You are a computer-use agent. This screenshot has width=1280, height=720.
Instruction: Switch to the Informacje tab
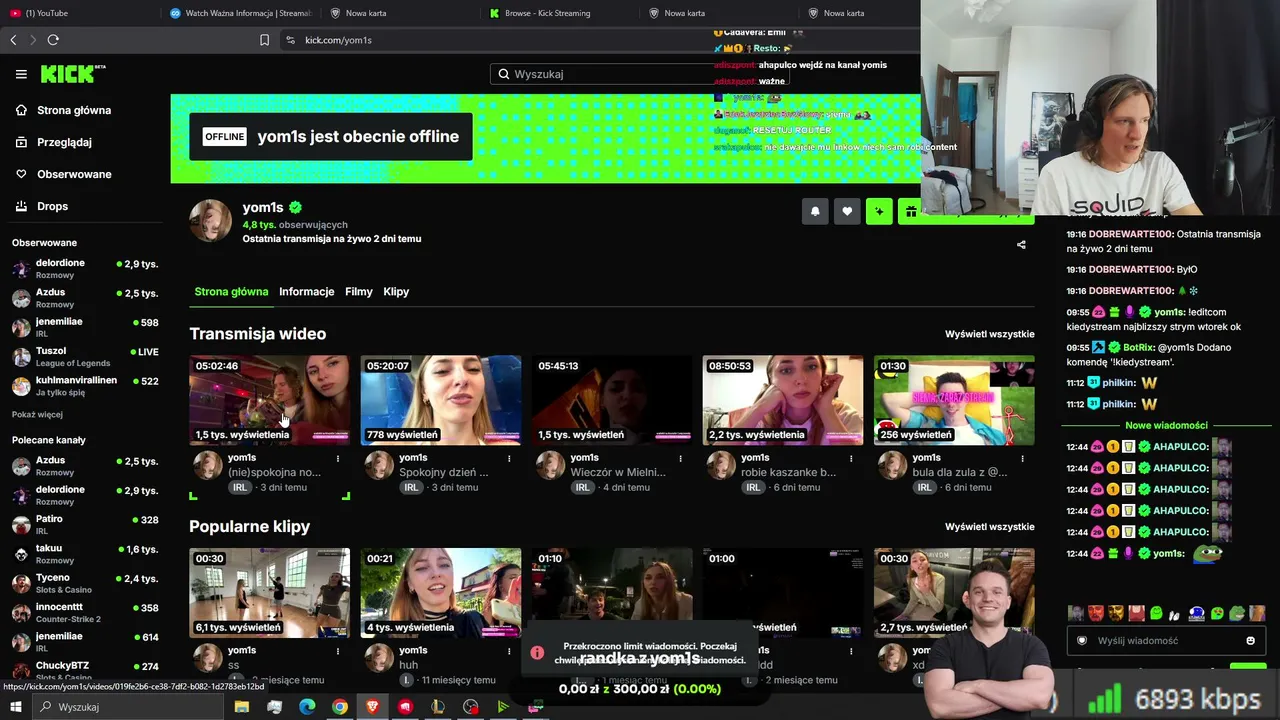307,292
